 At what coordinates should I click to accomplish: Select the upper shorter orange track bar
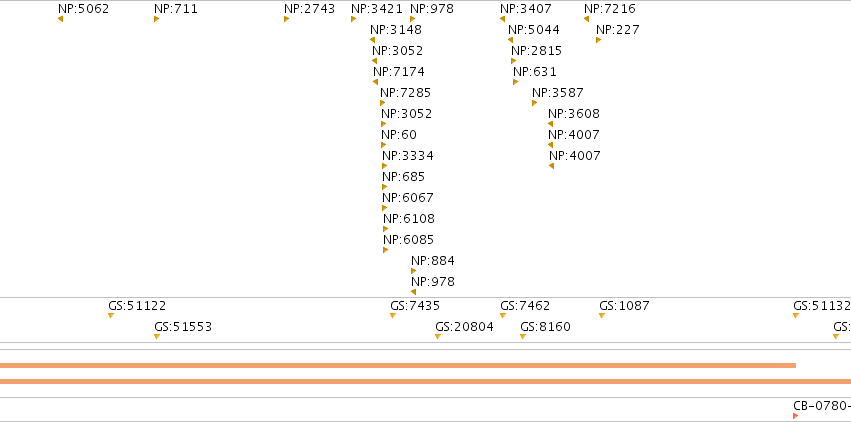click(x=398, y=366)
